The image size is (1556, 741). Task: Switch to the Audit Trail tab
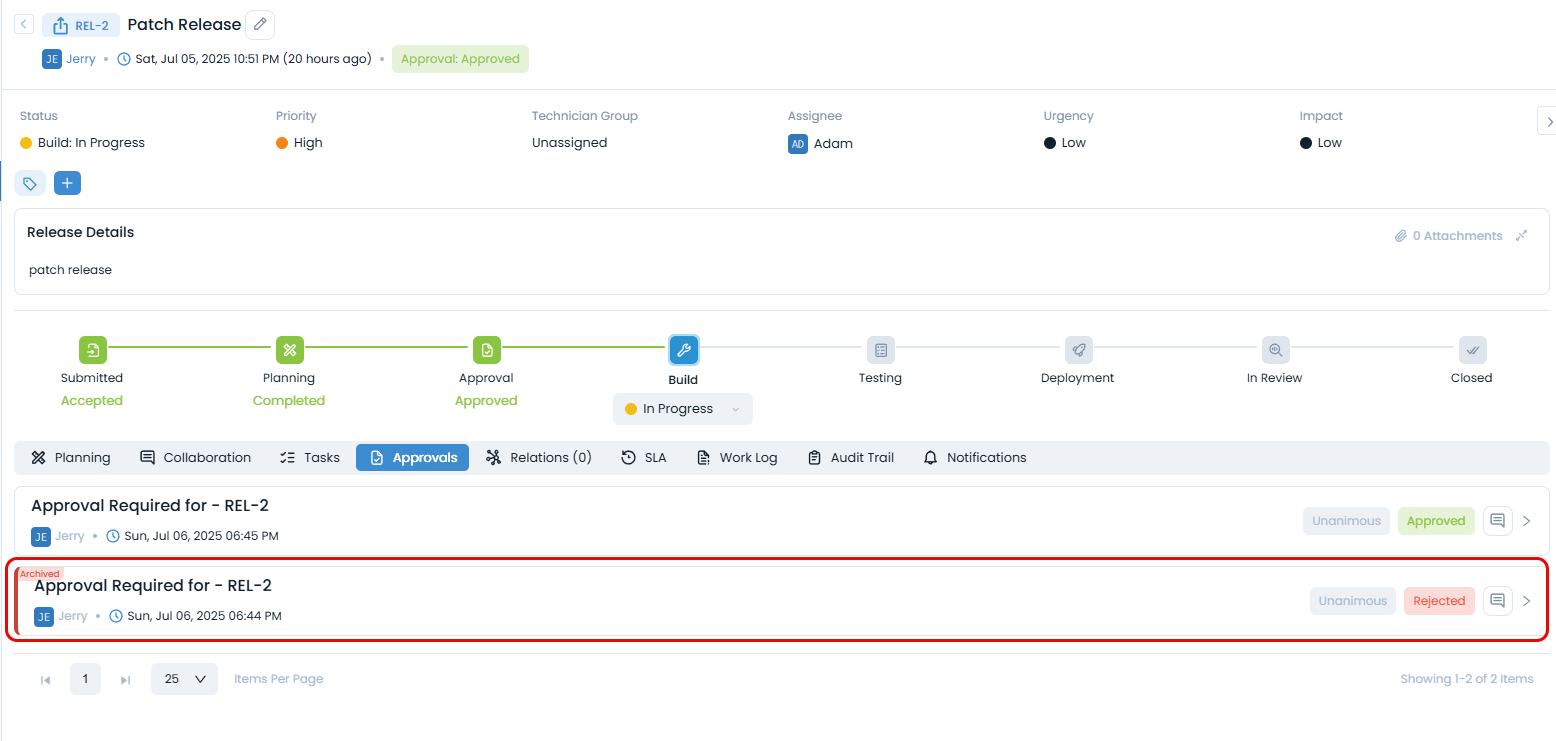[850, 457]
